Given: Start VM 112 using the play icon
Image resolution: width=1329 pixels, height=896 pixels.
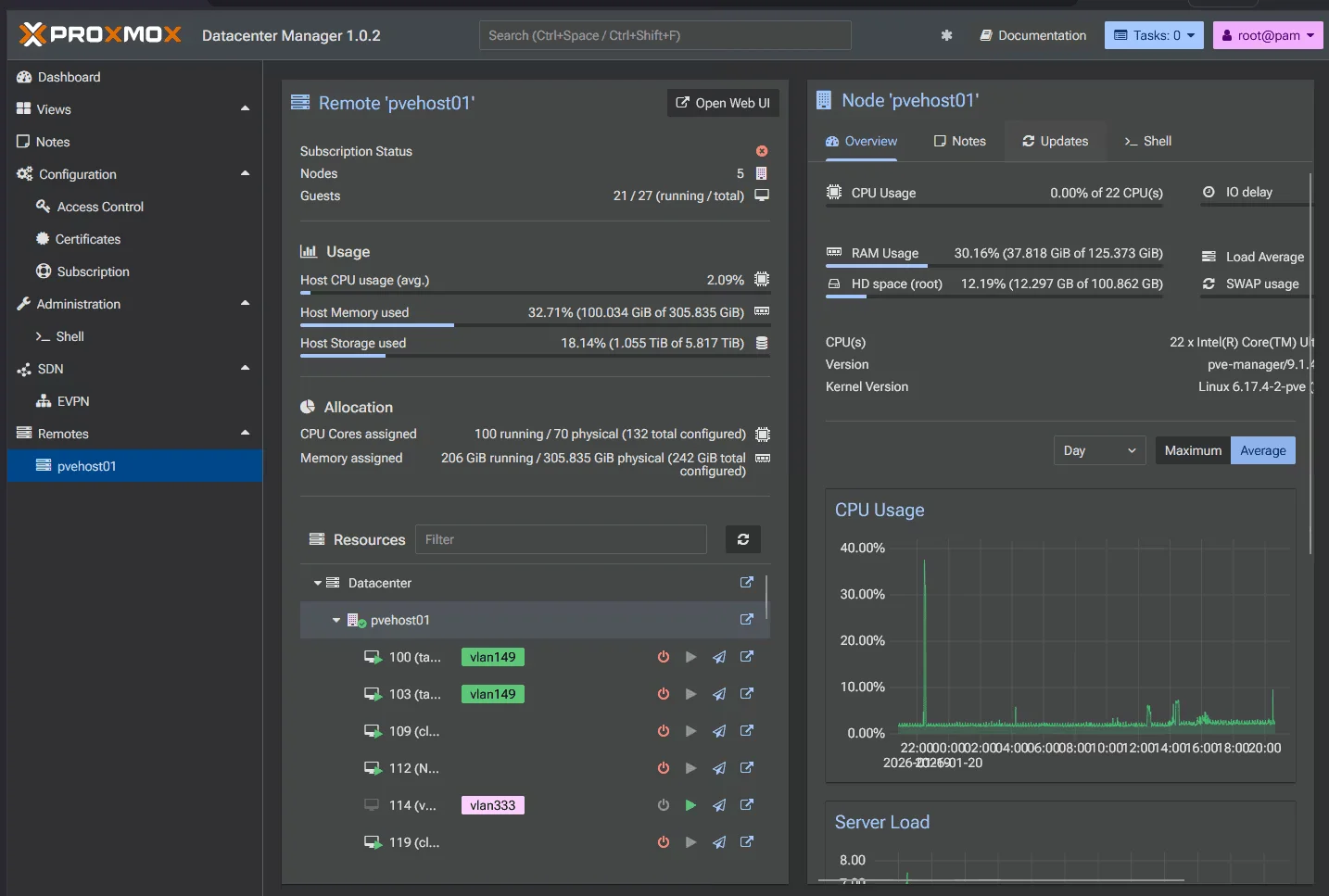Looking at the screenshot, I should click(690, 768).
